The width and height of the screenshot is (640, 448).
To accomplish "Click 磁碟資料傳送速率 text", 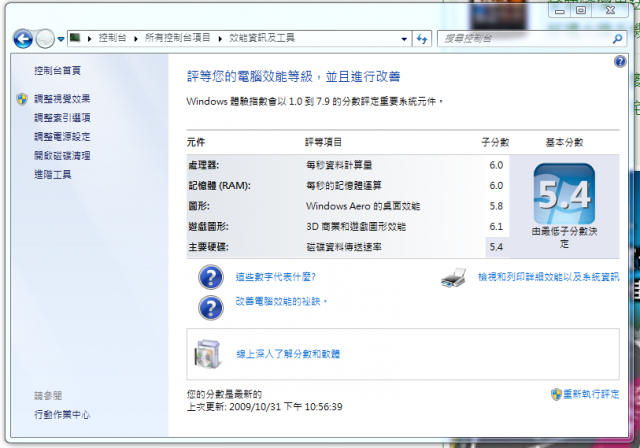I will tap(344, 247).
